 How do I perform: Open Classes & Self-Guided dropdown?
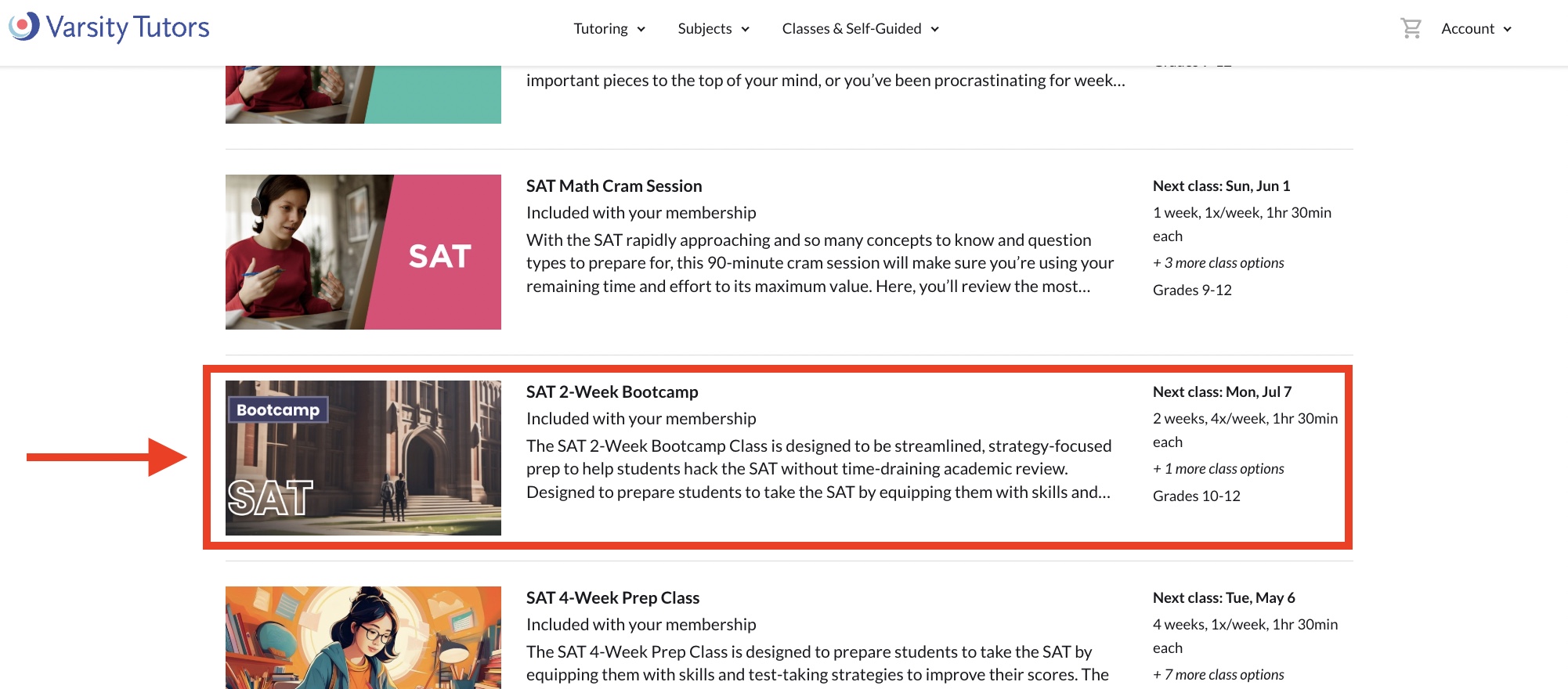click(x=860, y=29)
